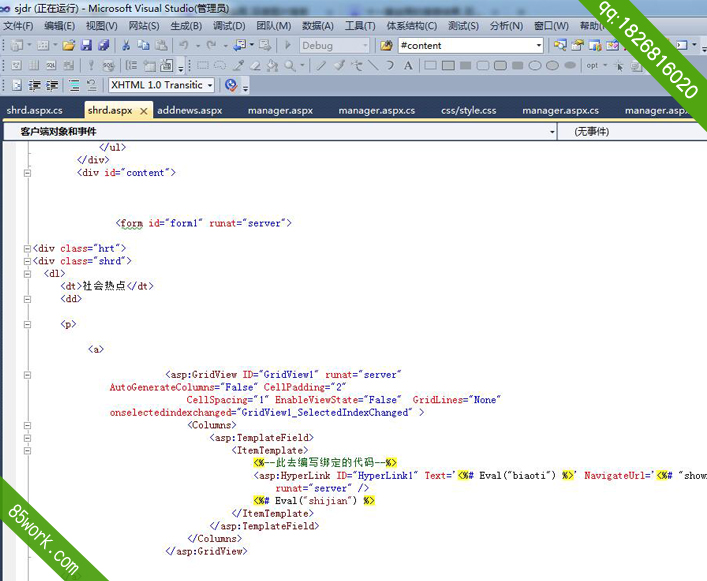Viewport: 707px width, 581px height.
Task: Open the 文件(F) menu
Action: coord(18,26)
